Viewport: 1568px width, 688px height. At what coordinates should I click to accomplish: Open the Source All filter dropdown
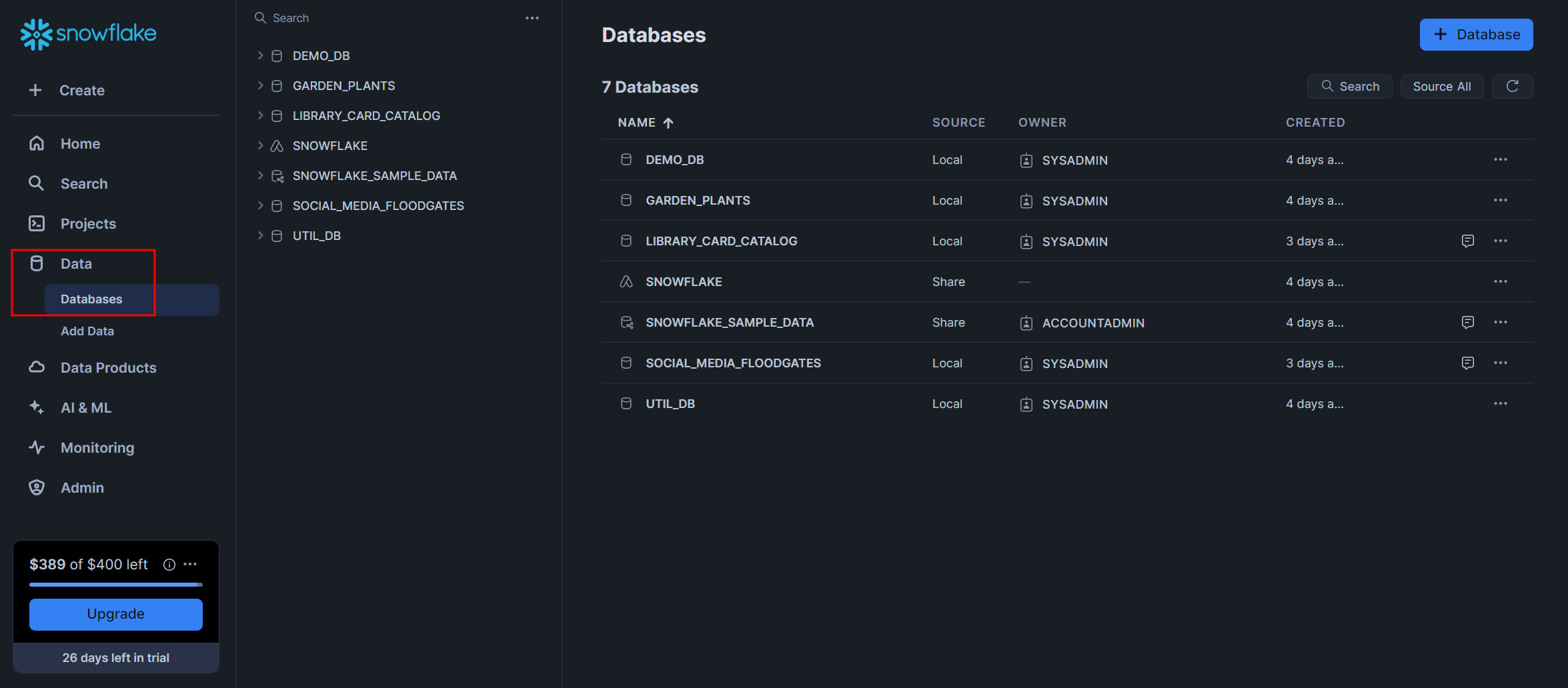point(1442,87)
